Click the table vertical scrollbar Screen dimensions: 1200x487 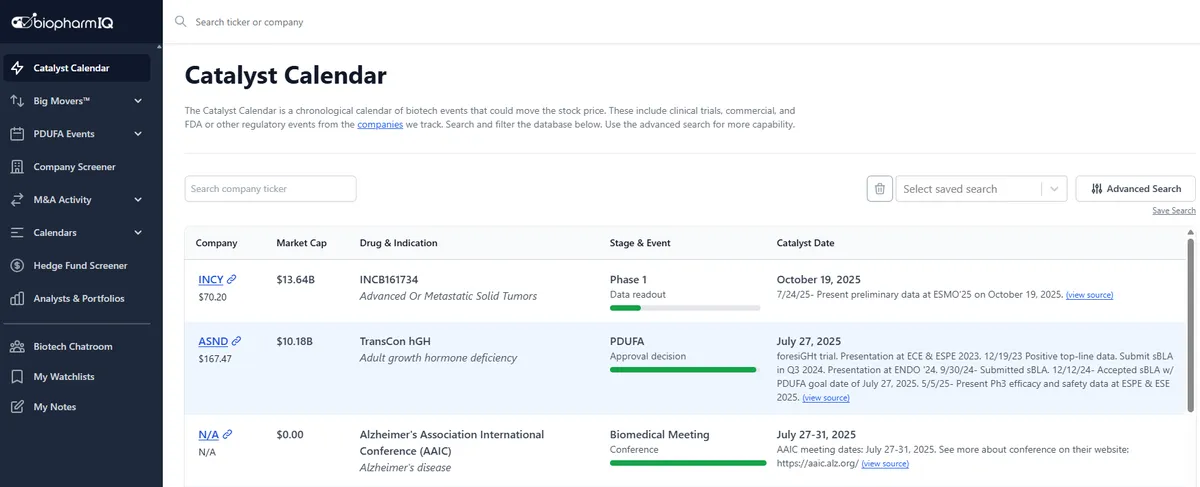(1190, 325)
